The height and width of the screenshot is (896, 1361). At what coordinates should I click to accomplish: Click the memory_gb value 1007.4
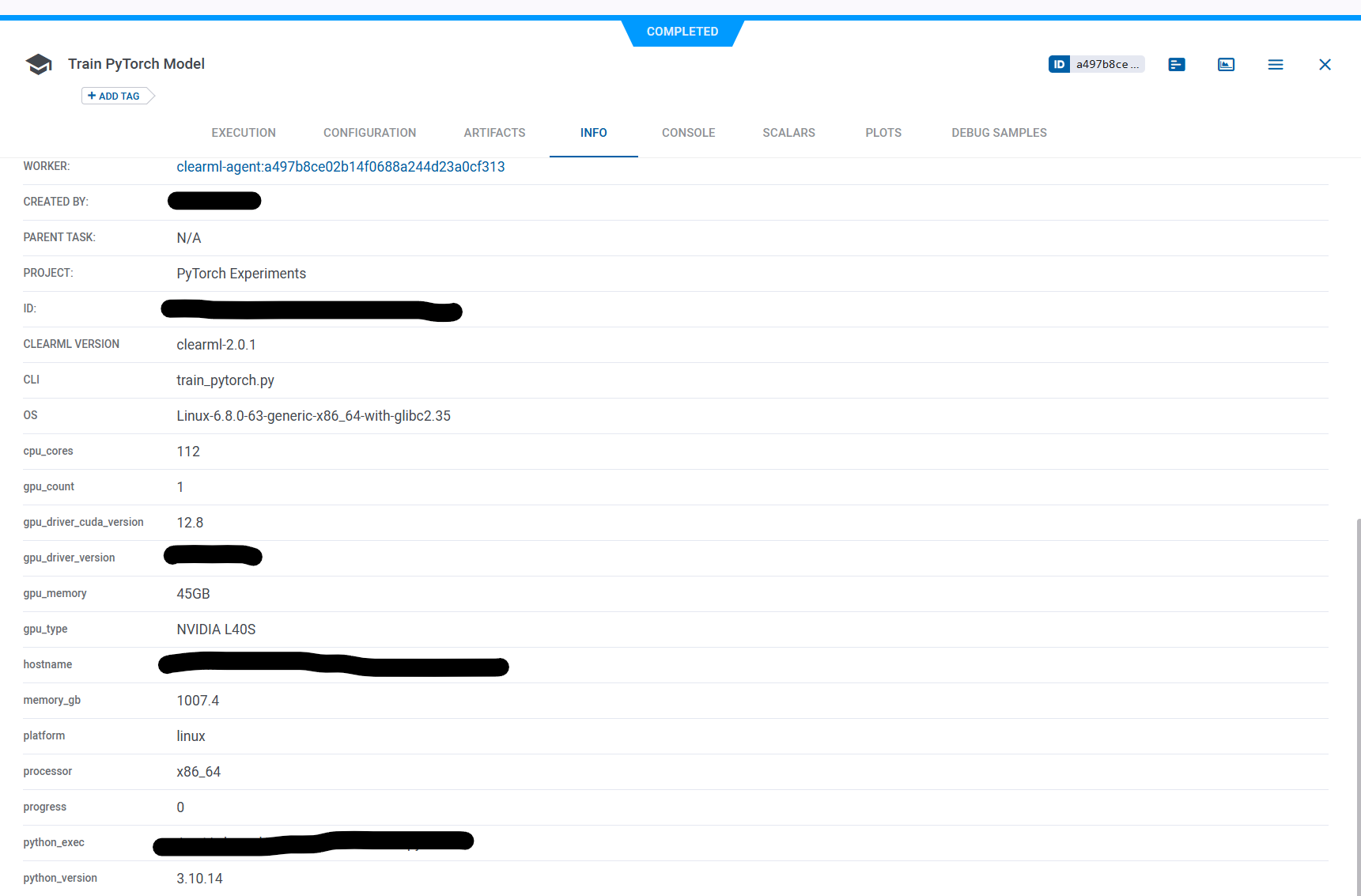[198, 701]
